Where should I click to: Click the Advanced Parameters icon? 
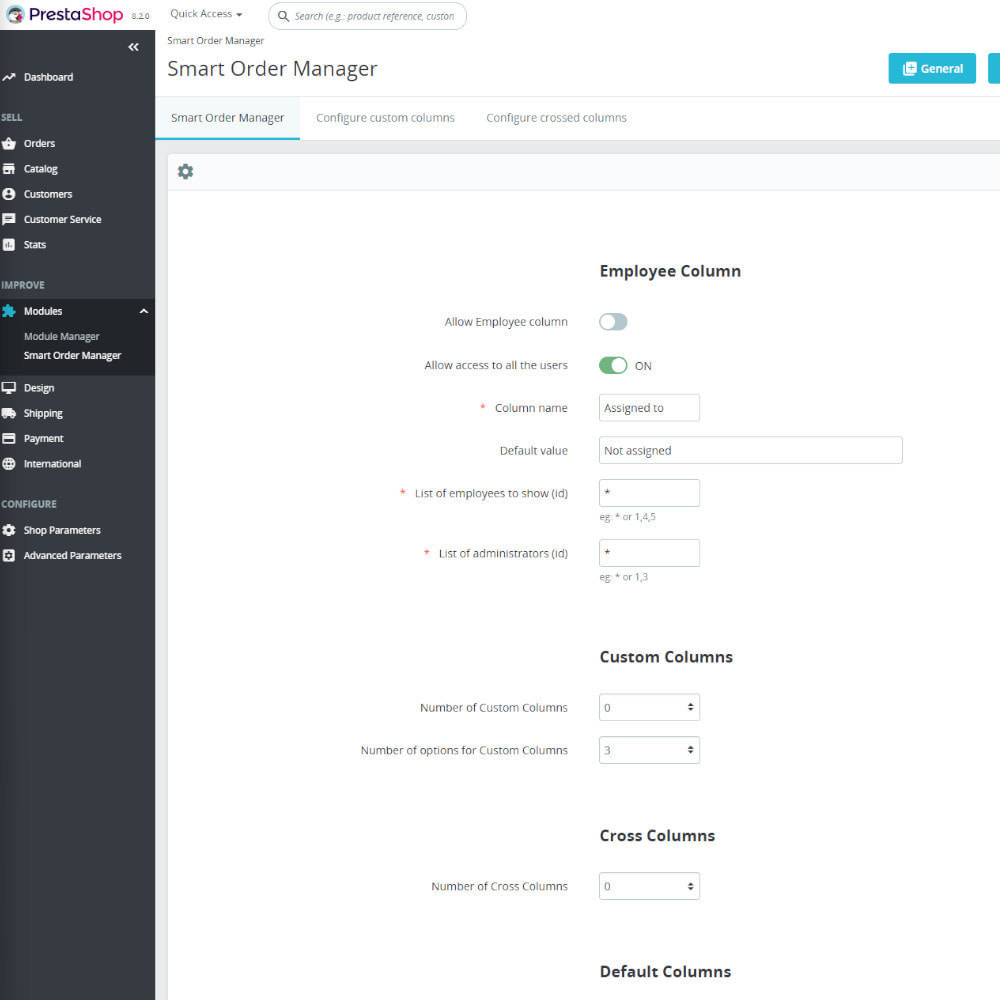(9, 555)
